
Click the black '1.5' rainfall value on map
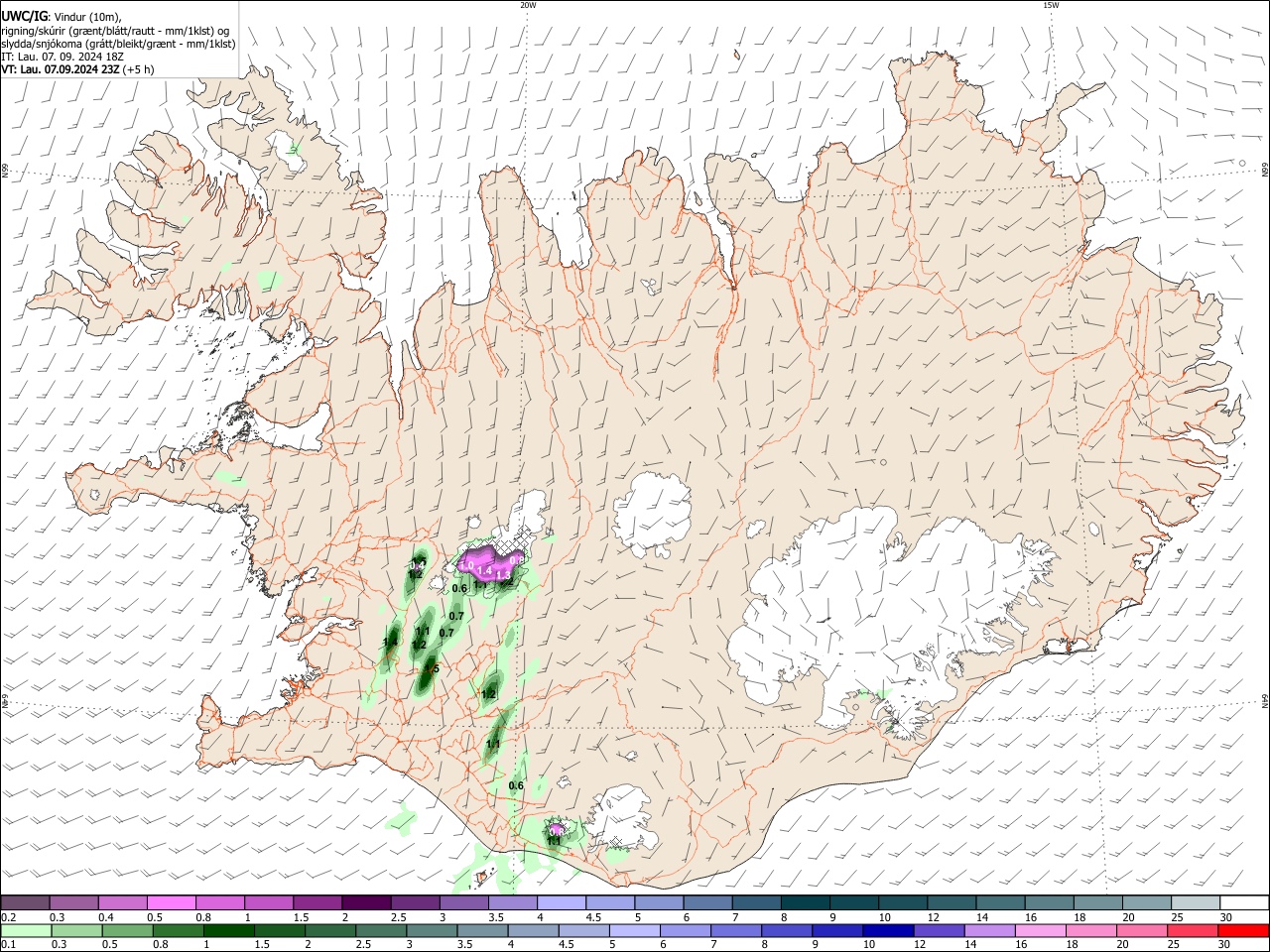[x=432, y=668]
